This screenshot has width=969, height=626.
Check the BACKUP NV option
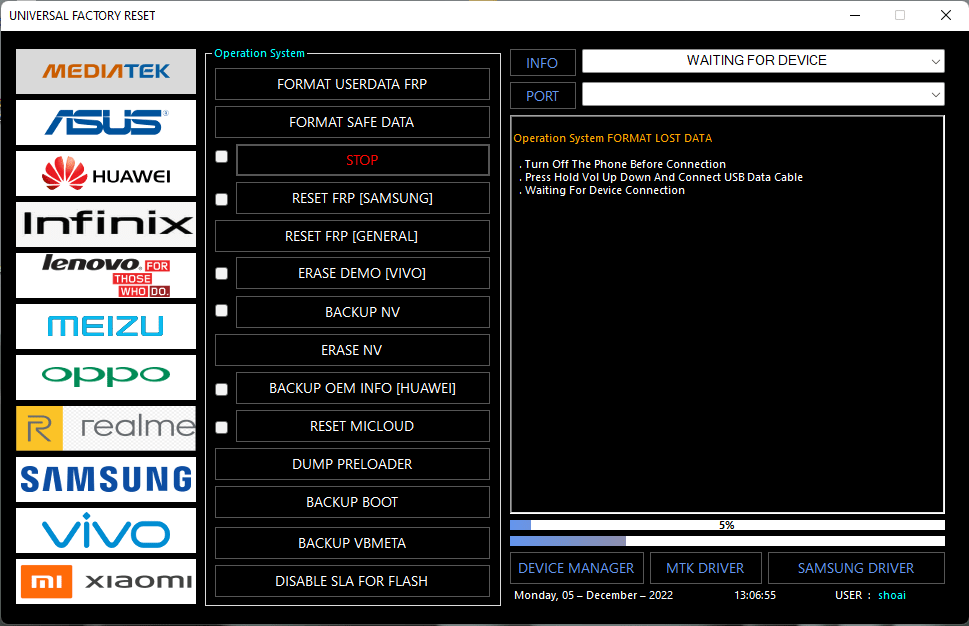[221, 311]
